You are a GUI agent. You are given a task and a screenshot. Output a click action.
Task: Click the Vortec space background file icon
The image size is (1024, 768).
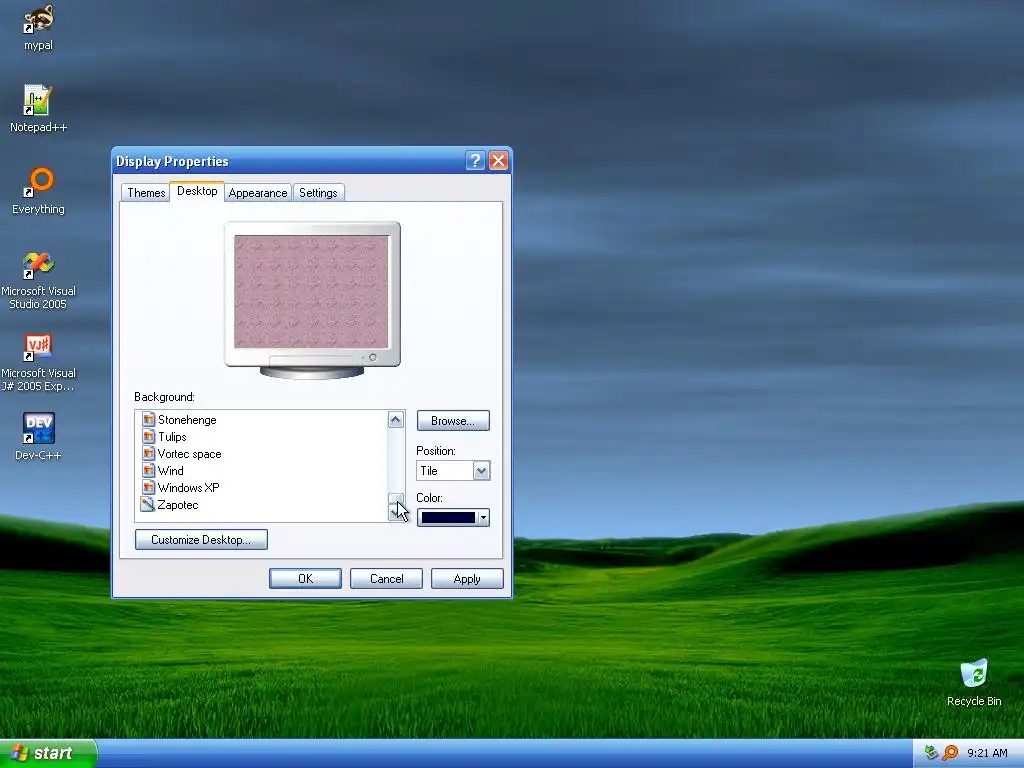148,453
